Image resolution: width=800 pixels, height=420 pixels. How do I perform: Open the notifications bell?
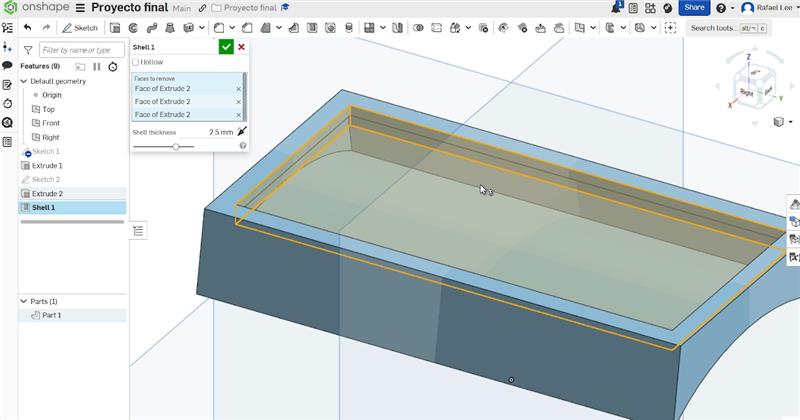(x=616, y=8)
